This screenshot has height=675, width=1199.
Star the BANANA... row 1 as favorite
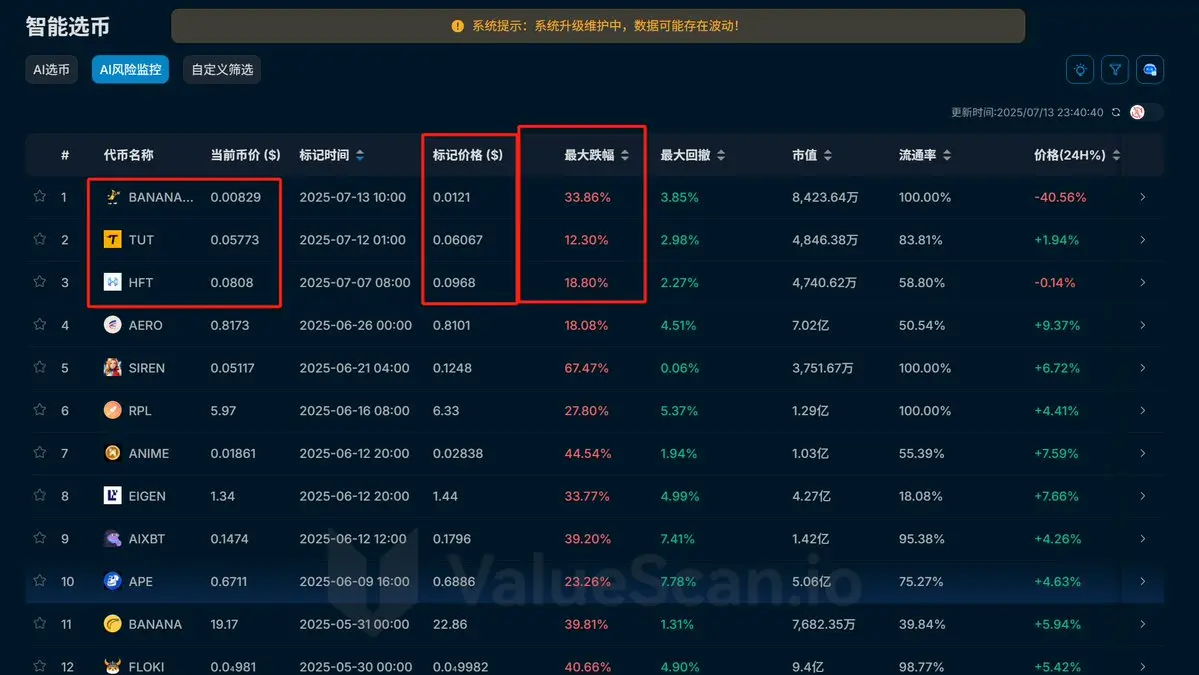click(40, 196)
